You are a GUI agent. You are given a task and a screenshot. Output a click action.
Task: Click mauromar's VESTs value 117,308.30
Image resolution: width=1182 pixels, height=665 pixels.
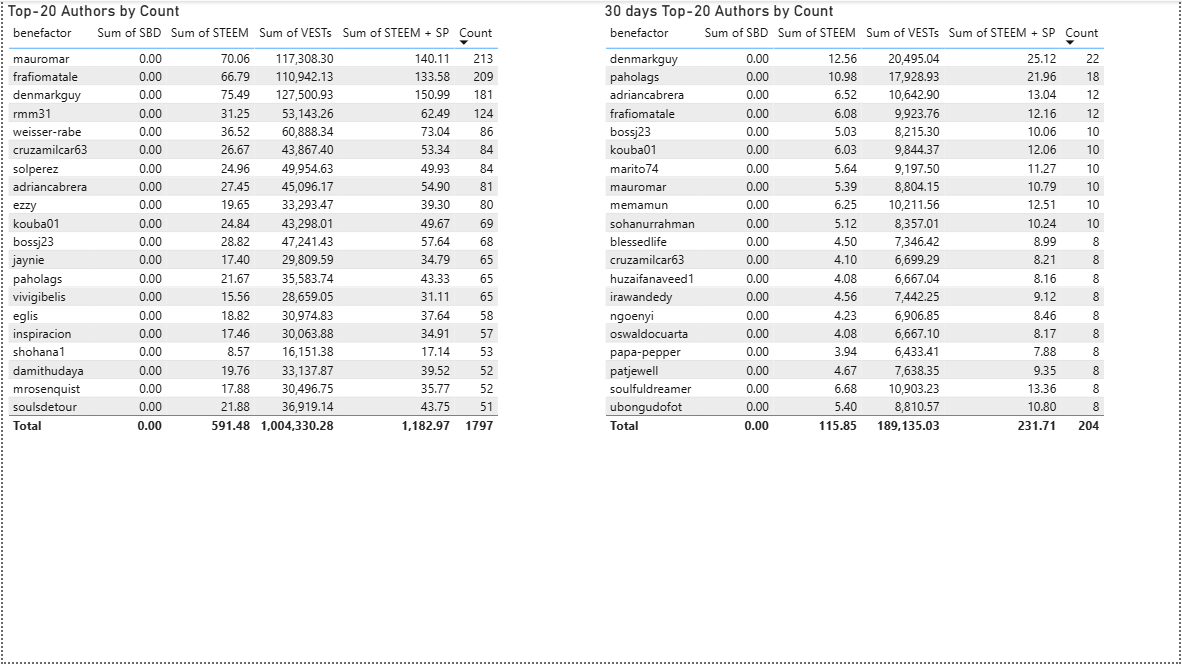point(305,59)
